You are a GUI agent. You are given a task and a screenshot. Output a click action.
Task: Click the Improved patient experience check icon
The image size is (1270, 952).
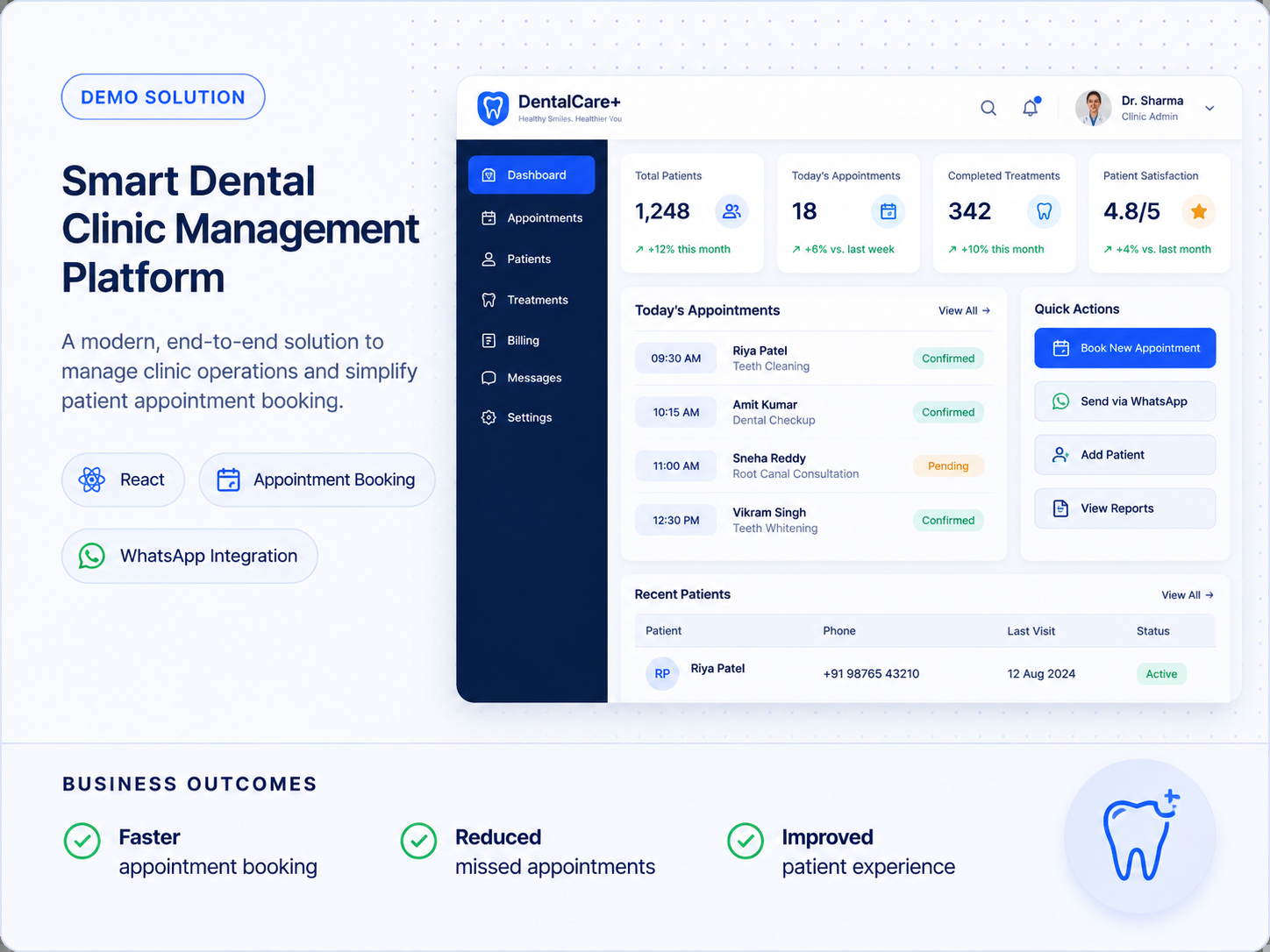746,841
